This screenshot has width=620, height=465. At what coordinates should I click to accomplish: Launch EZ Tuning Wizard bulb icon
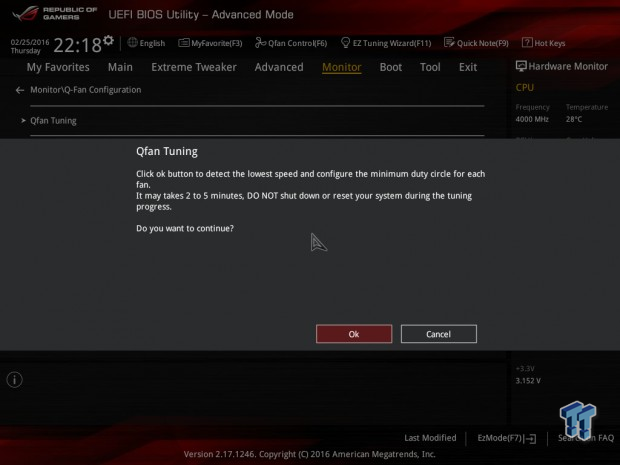(345, 43)
